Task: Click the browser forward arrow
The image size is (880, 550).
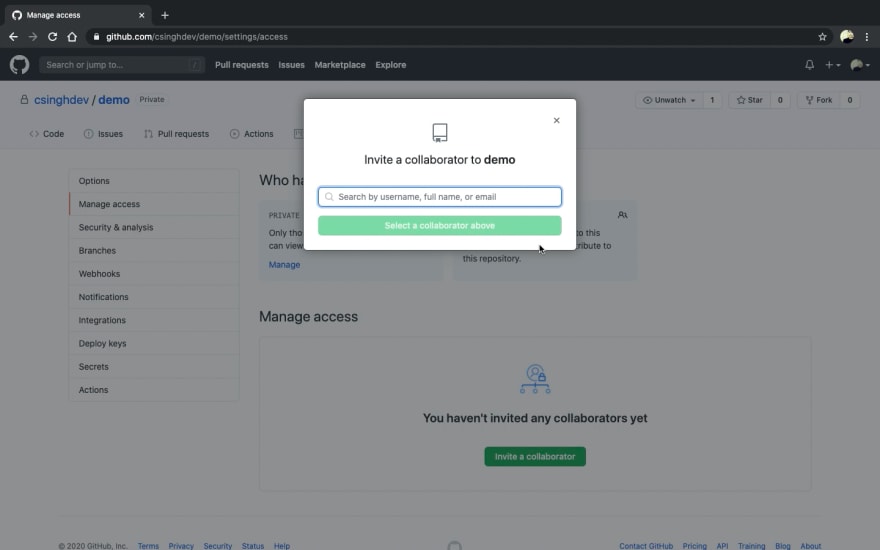Action: [33, 36]
